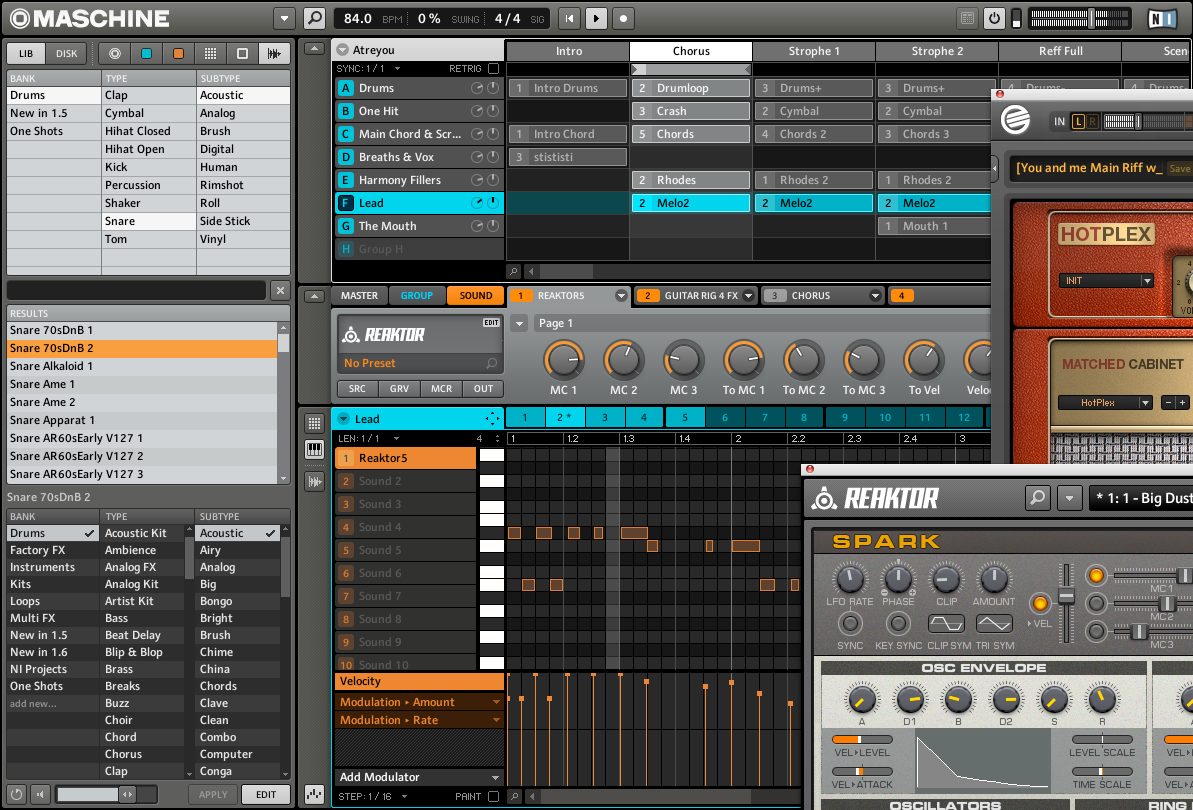Click the MC 1 knob
The image size is (1193, 810).
[x=563, y=359]
